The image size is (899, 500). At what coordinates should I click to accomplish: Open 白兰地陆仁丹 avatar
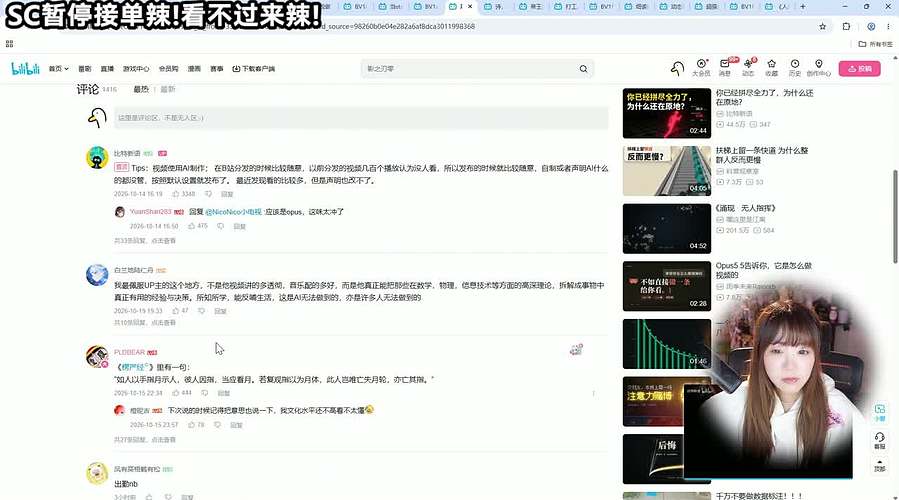[x=97, y=275]
